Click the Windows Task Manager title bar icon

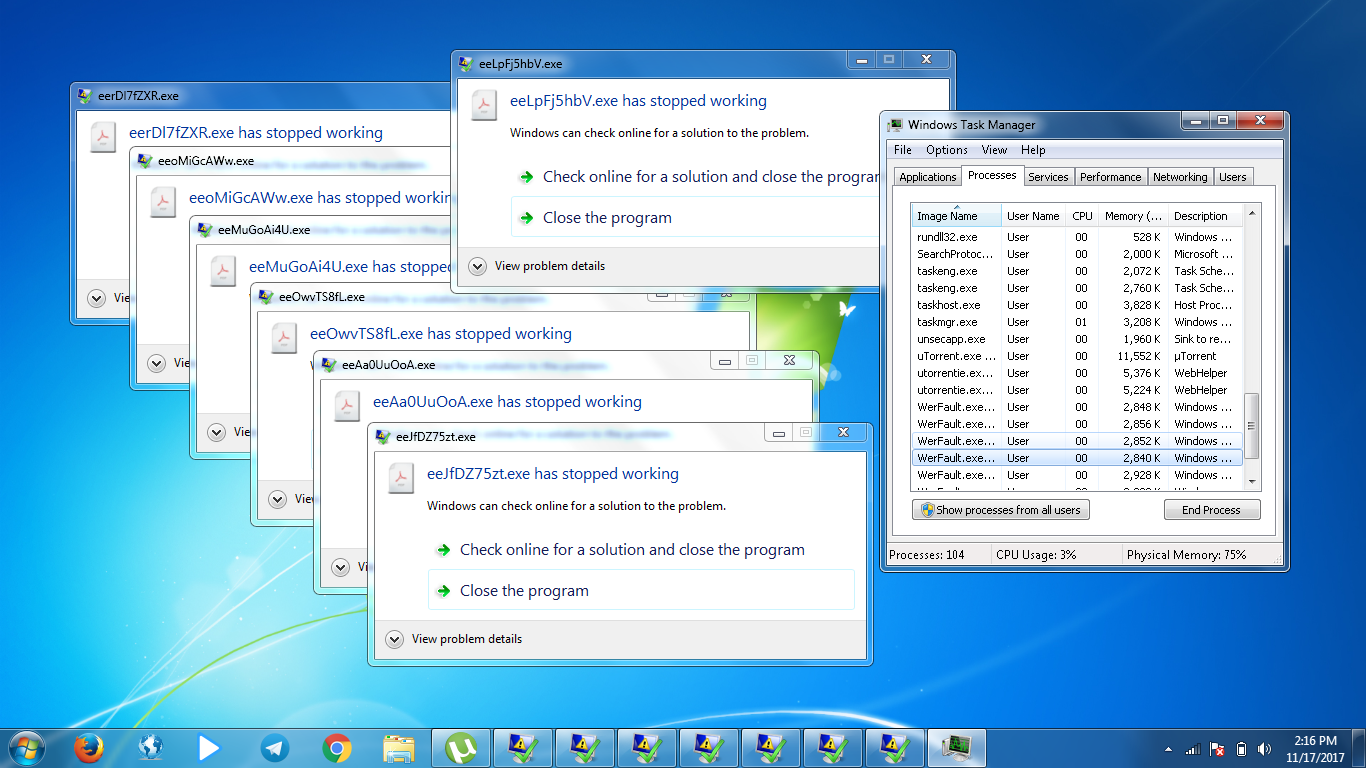[896, 125]
